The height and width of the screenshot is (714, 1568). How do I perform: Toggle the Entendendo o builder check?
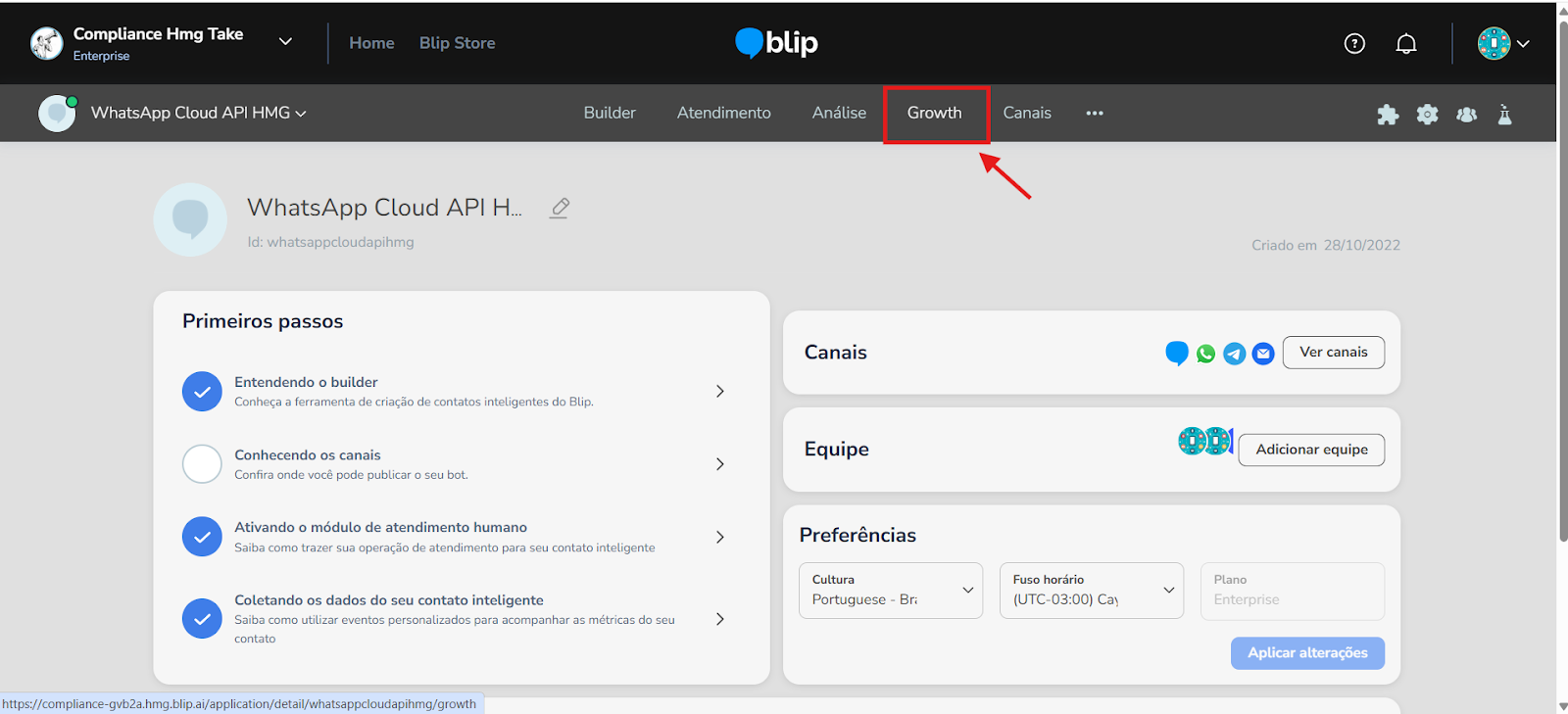(x=202, y=392)
